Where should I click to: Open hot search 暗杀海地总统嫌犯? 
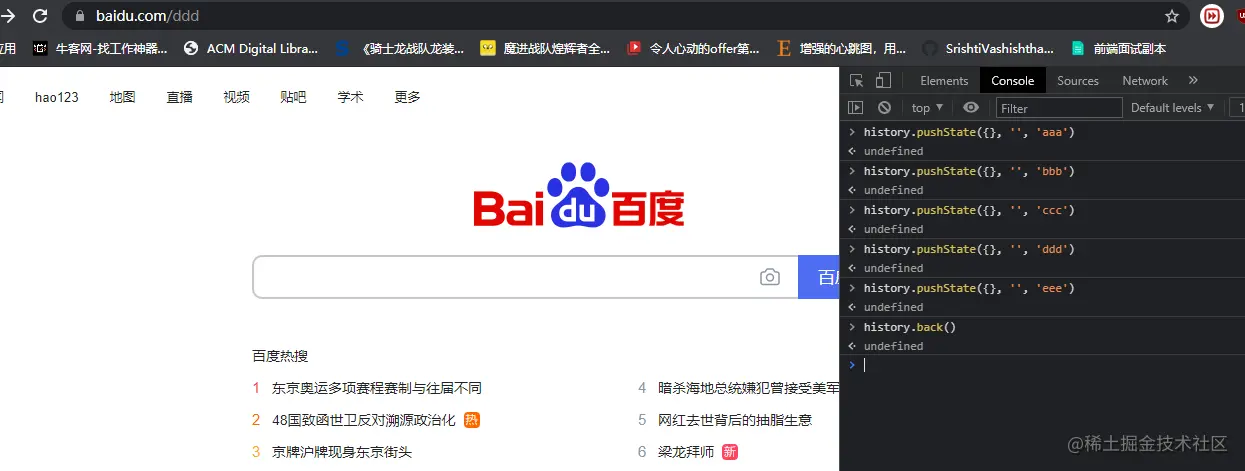pyautogui.click(x=748, y=388)
